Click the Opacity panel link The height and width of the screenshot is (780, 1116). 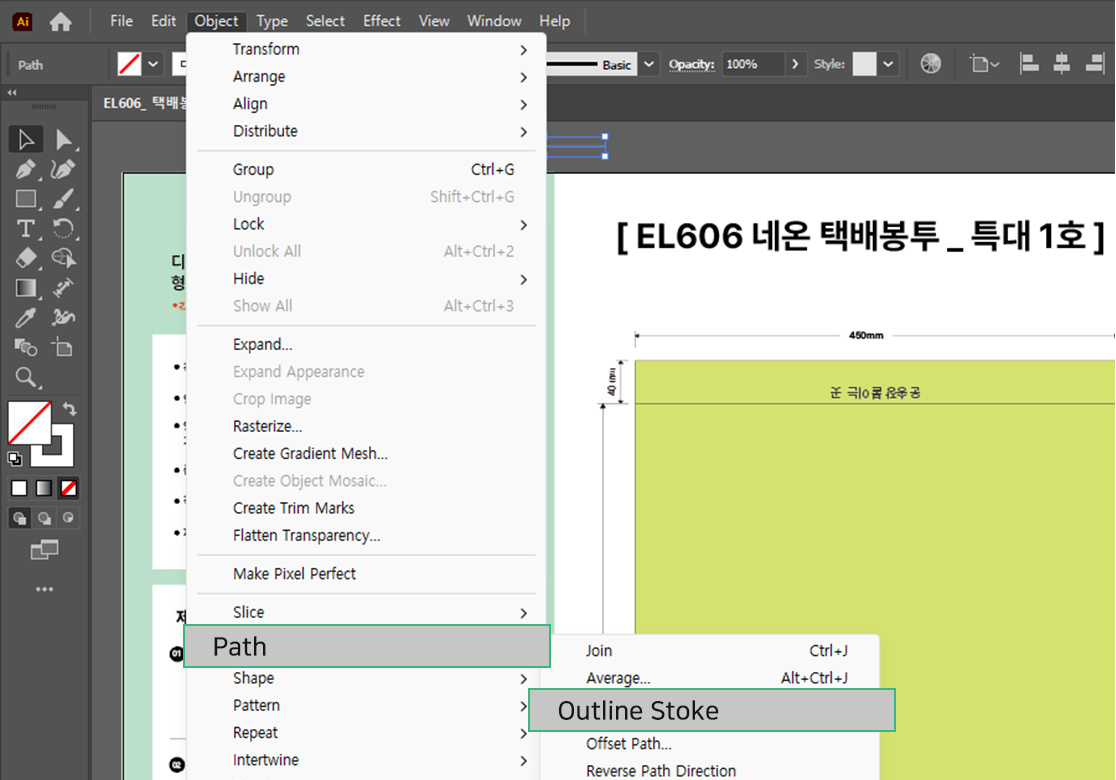click(691, 64)
